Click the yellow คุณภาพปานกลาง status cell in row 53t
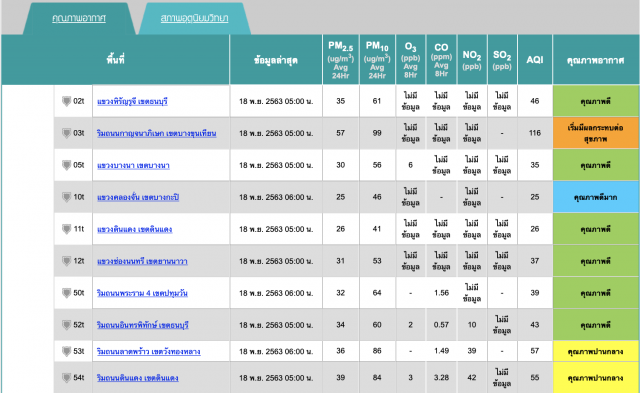Screen dimensions: 640x393 (x=596, y=351)
